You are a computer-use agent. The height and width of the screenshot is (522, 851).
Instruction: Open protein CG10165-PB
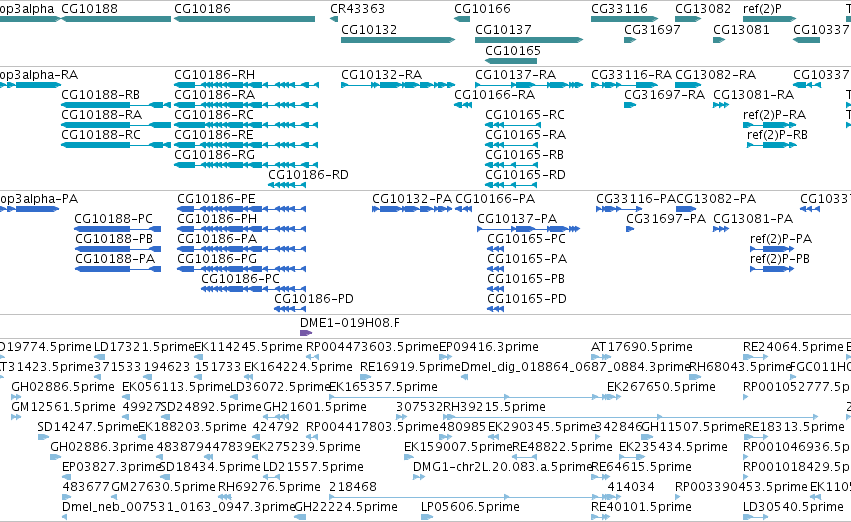526,279
